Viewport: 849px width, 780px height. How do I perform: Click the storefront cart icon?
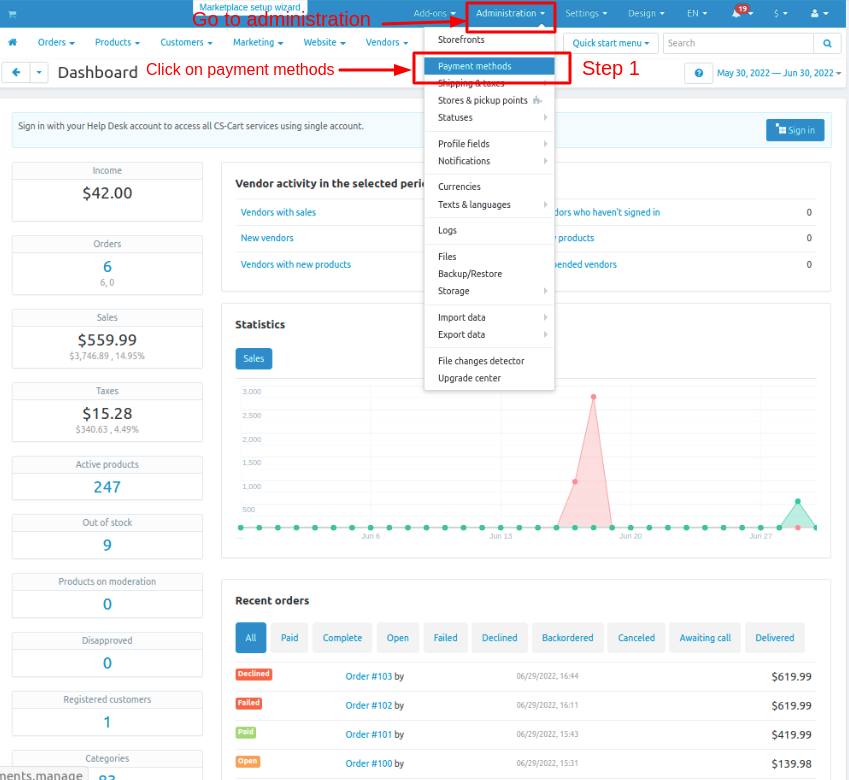tap(12, 13)
